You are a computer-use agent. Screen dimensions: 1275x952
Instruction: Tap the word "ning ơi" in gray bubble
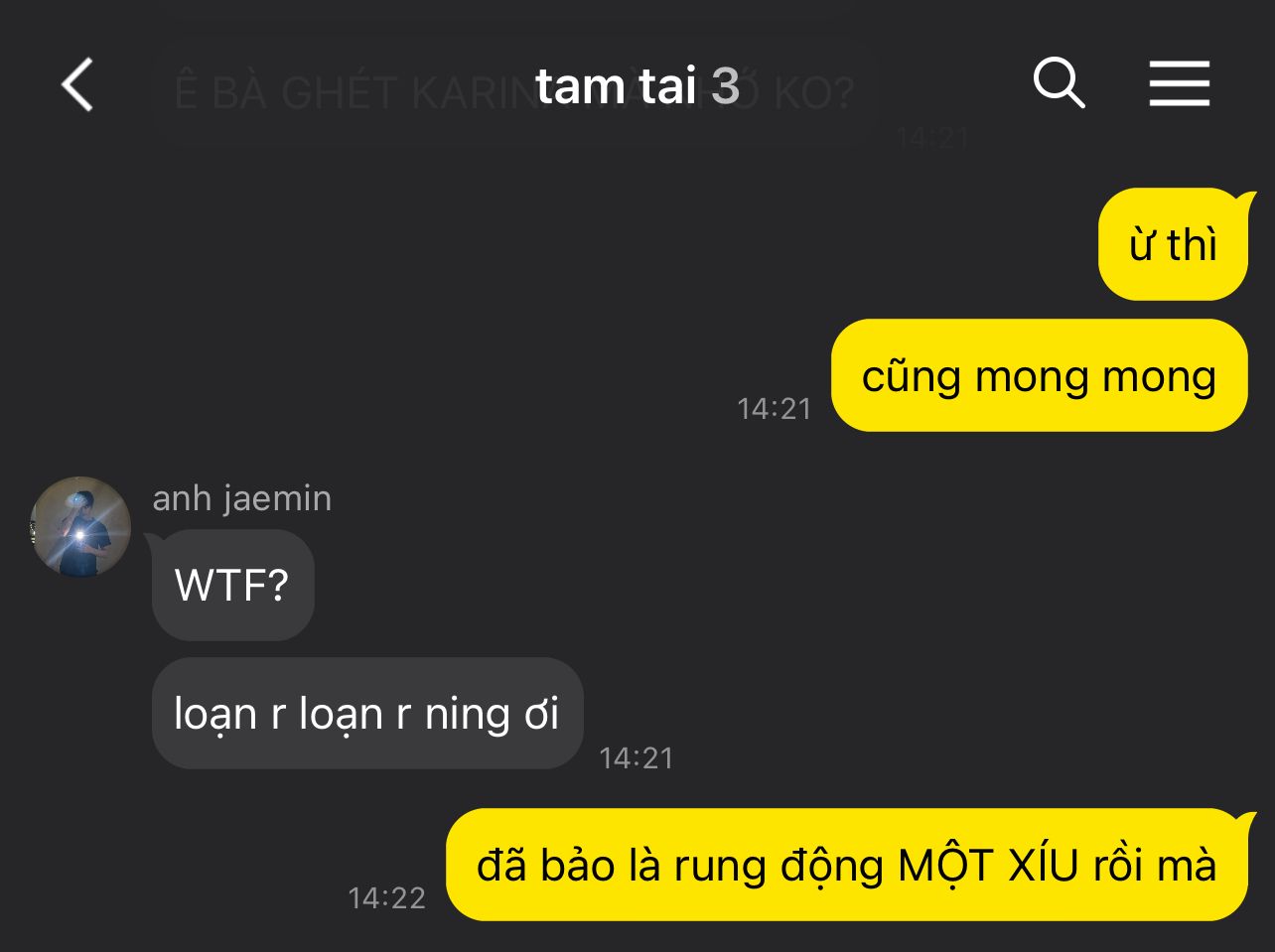(492, 714)
